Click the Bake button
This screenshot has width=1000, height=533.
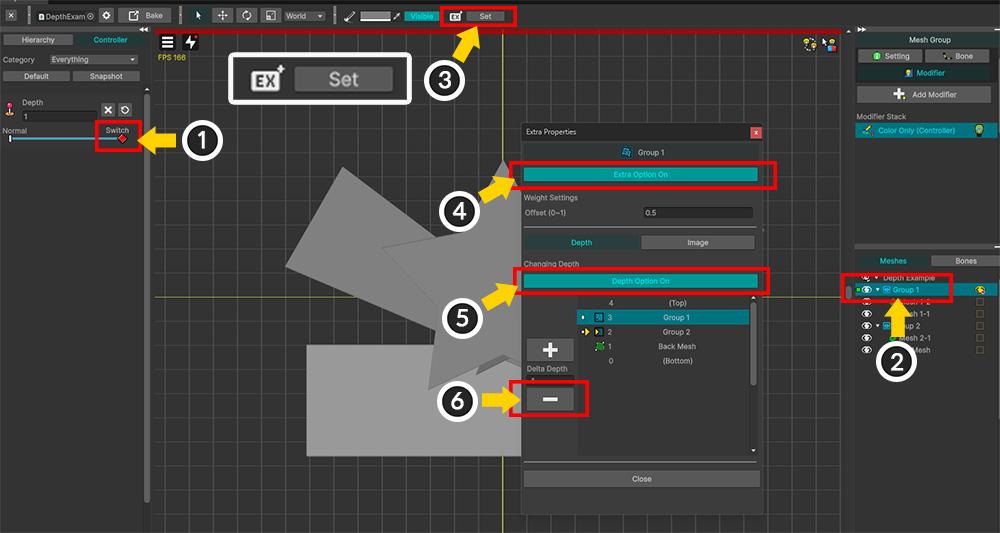click(145, 16)
